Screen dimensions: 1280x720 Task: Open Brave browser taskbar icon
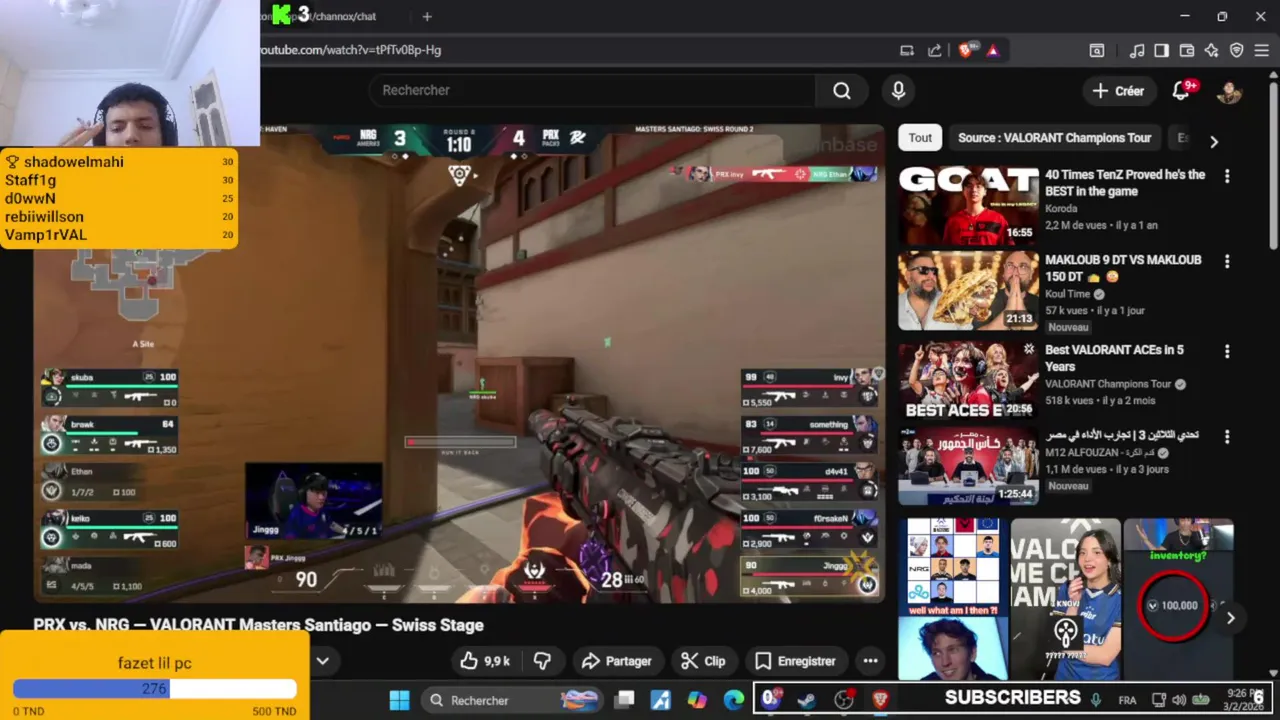pos(881,700)
